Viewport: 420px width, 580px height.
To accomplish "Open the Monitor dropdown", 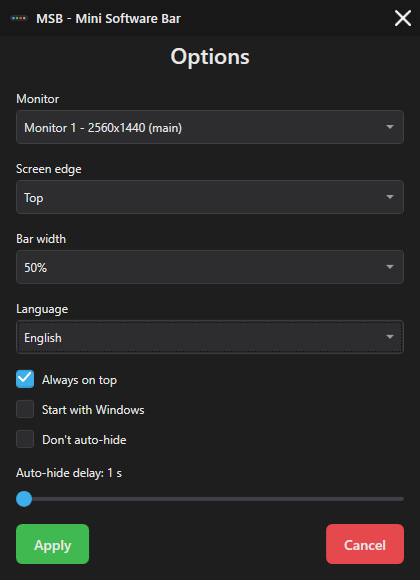I will (210, 127).
